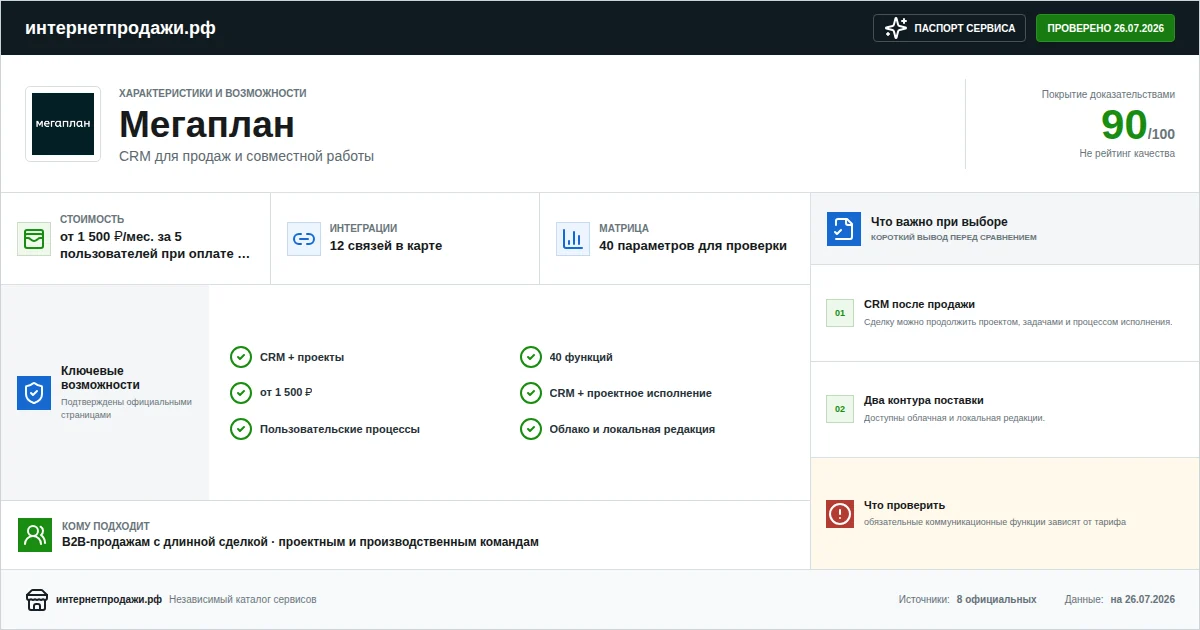This screenshot has width=1200, height=630.
Task: Click the red exclamation warning icon
Action: click(840, 514)
